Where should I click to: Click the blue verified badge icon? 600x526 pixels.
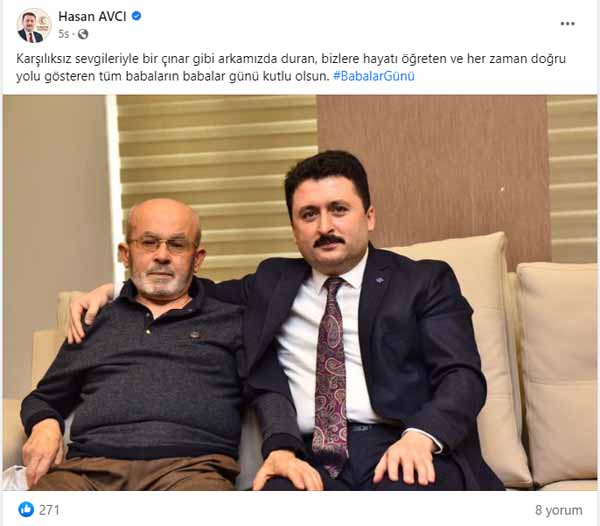[x=136, y=16]
